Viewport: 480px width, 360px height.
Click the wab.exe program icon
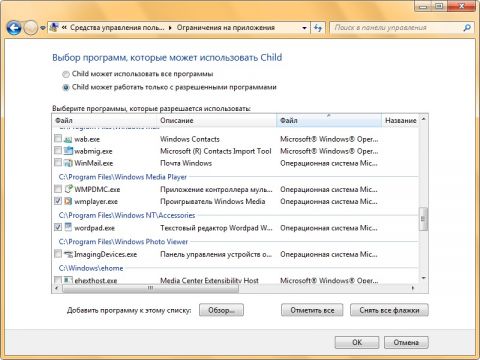pos(68,139)
